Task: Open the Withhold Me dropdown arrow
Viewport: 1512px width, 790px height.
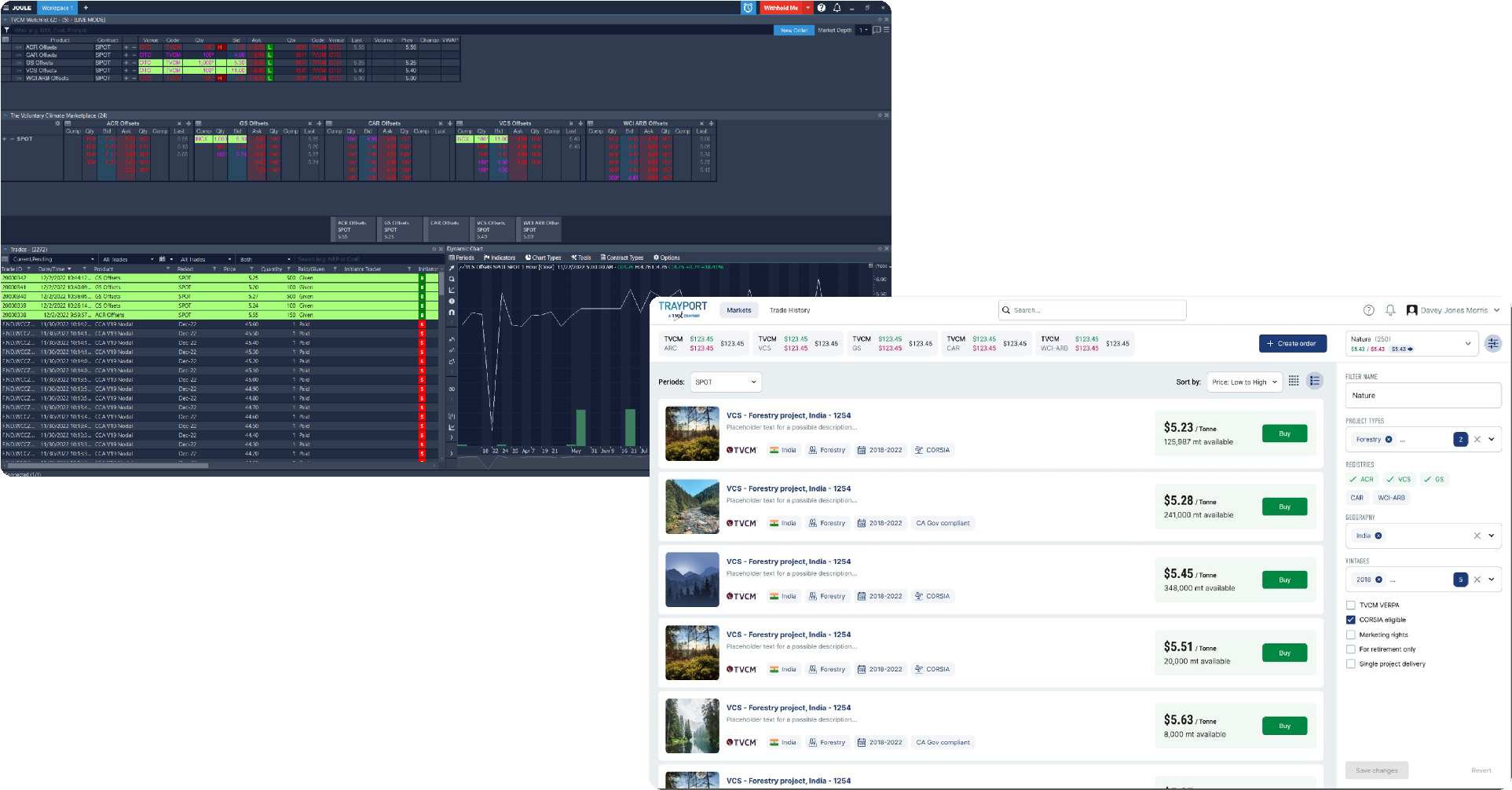Action: tap(807, 8)
